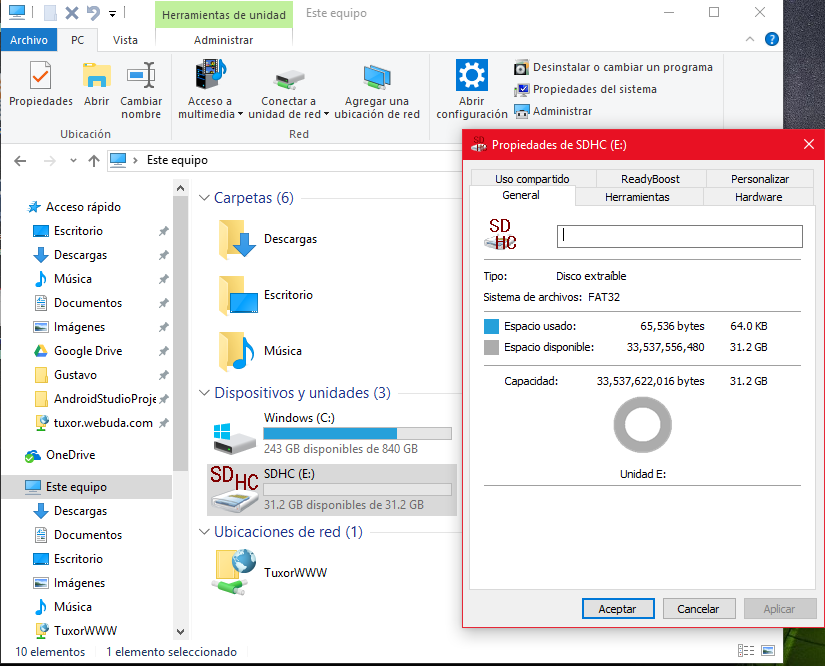
Task: Open quick access toolbar customize dropdown
Action: click(112, 14)
